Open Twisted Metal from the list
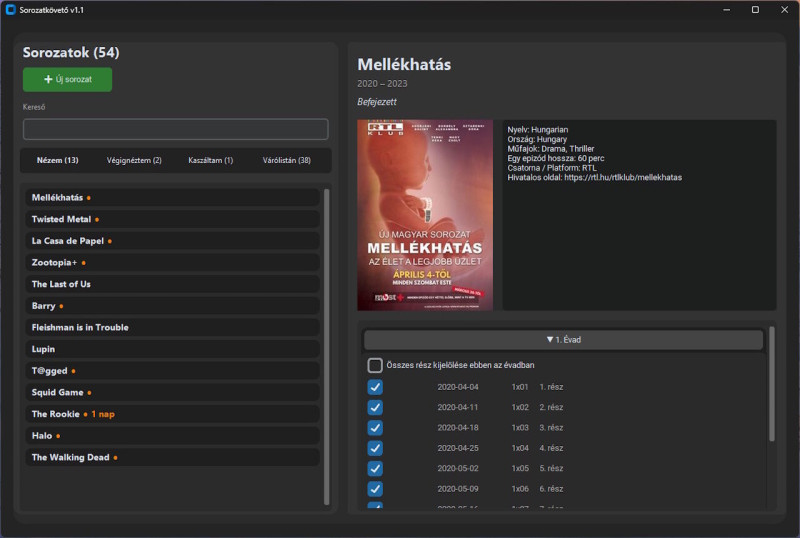The width and height of the screenshot is (800, 538). pos(172,219)
